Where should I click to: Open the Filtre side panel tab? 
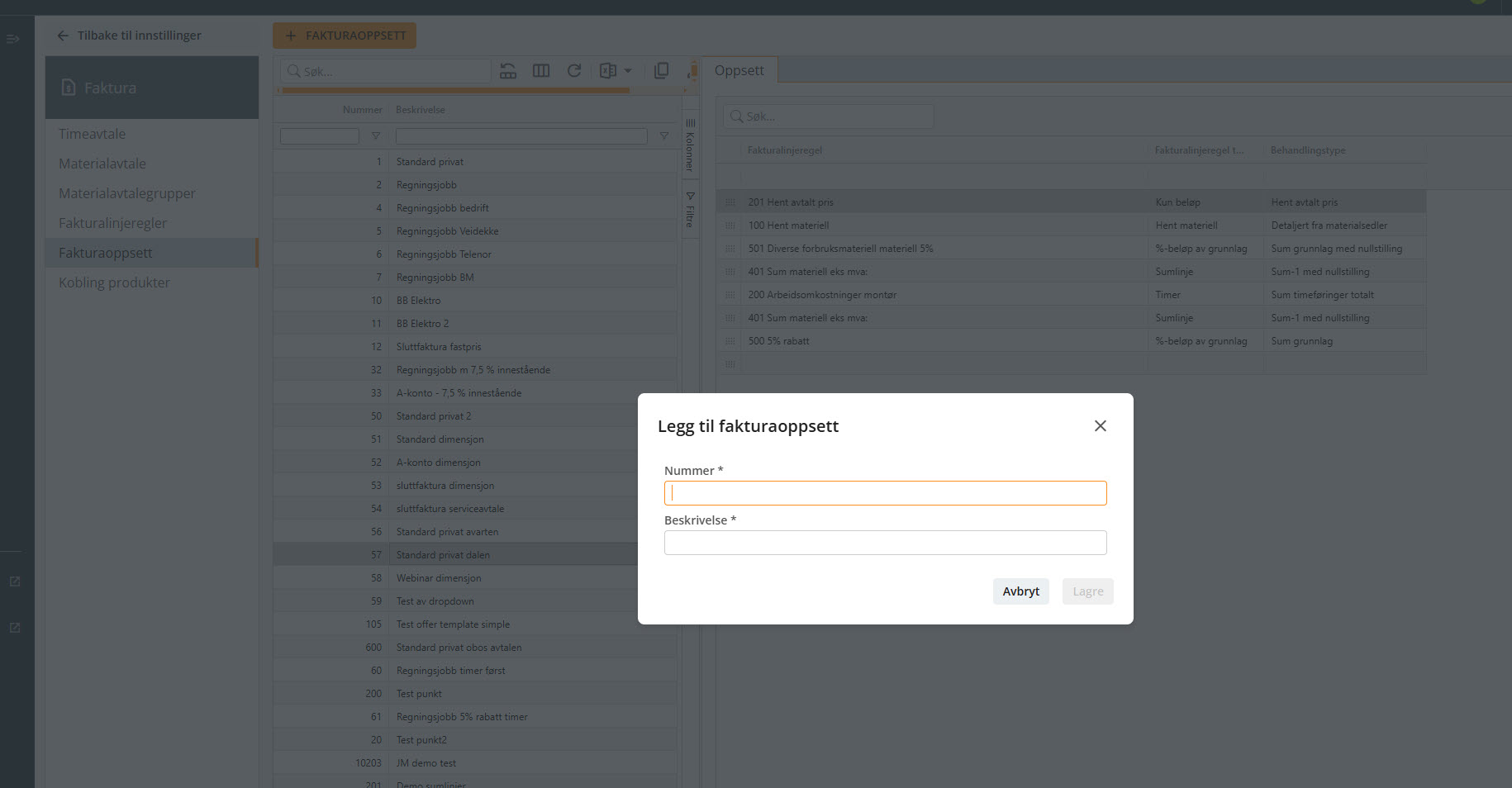(691, 210)
